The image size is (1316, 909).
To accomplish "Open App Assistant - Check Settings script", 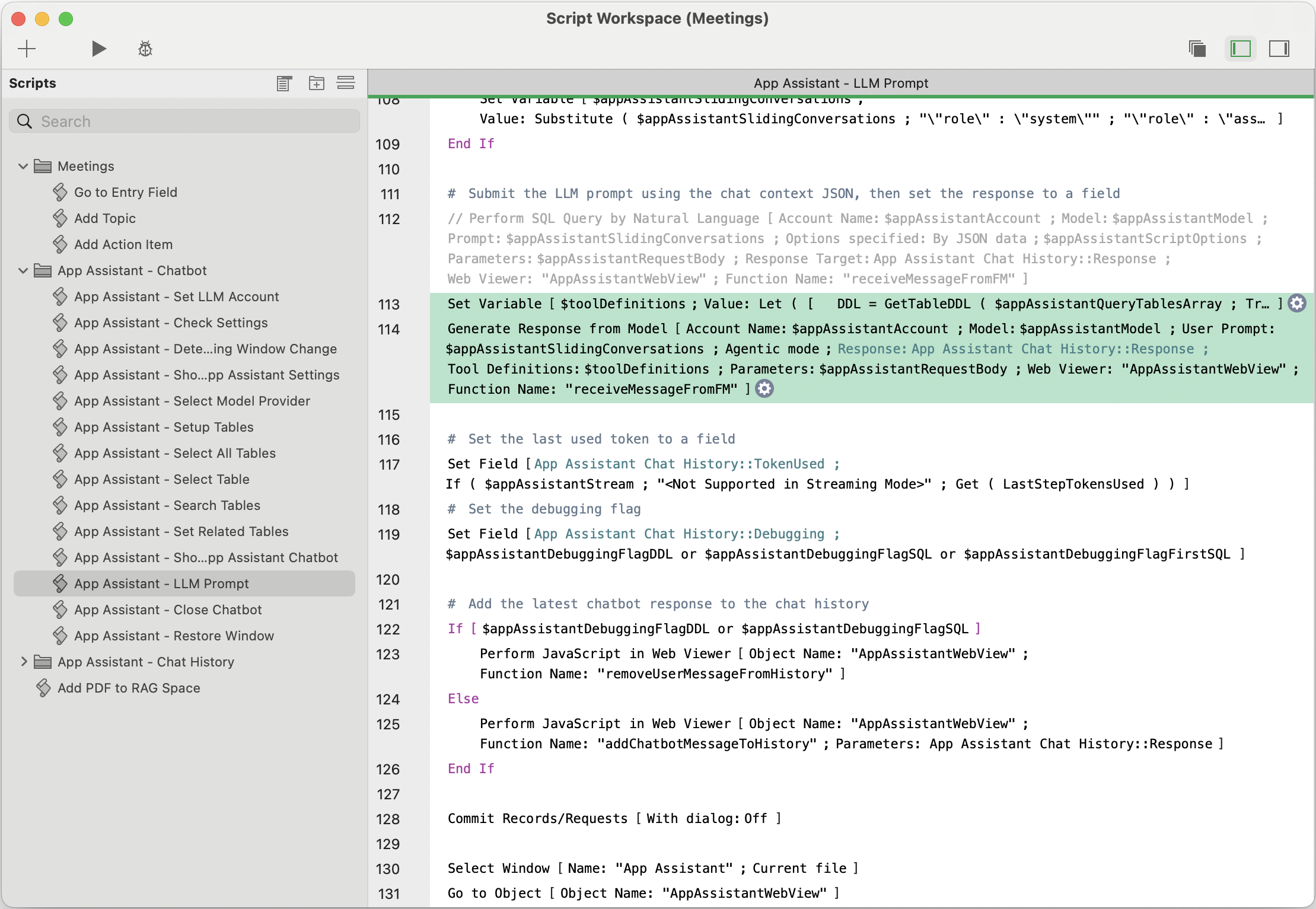I will 171,323.
